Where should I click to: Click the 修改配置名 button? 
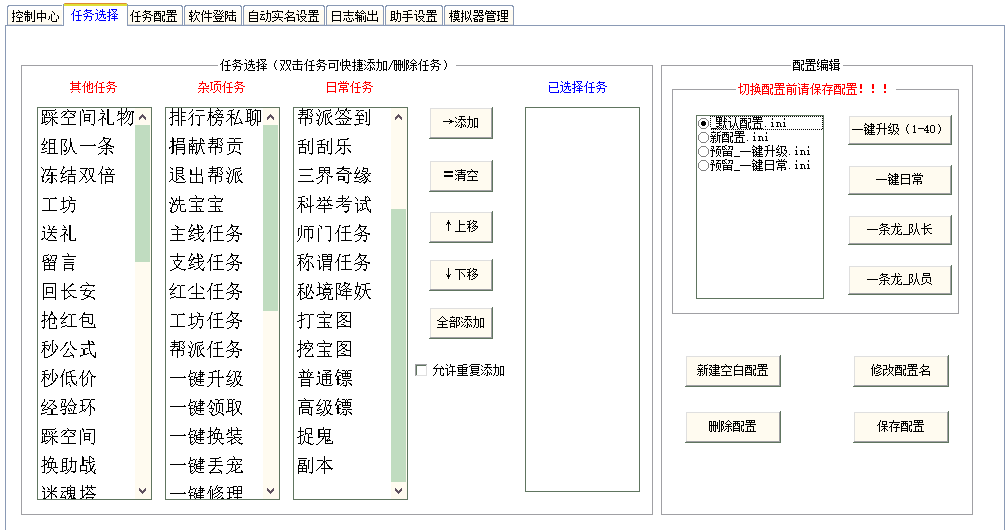pyautogui.click(x=901, y=370)
